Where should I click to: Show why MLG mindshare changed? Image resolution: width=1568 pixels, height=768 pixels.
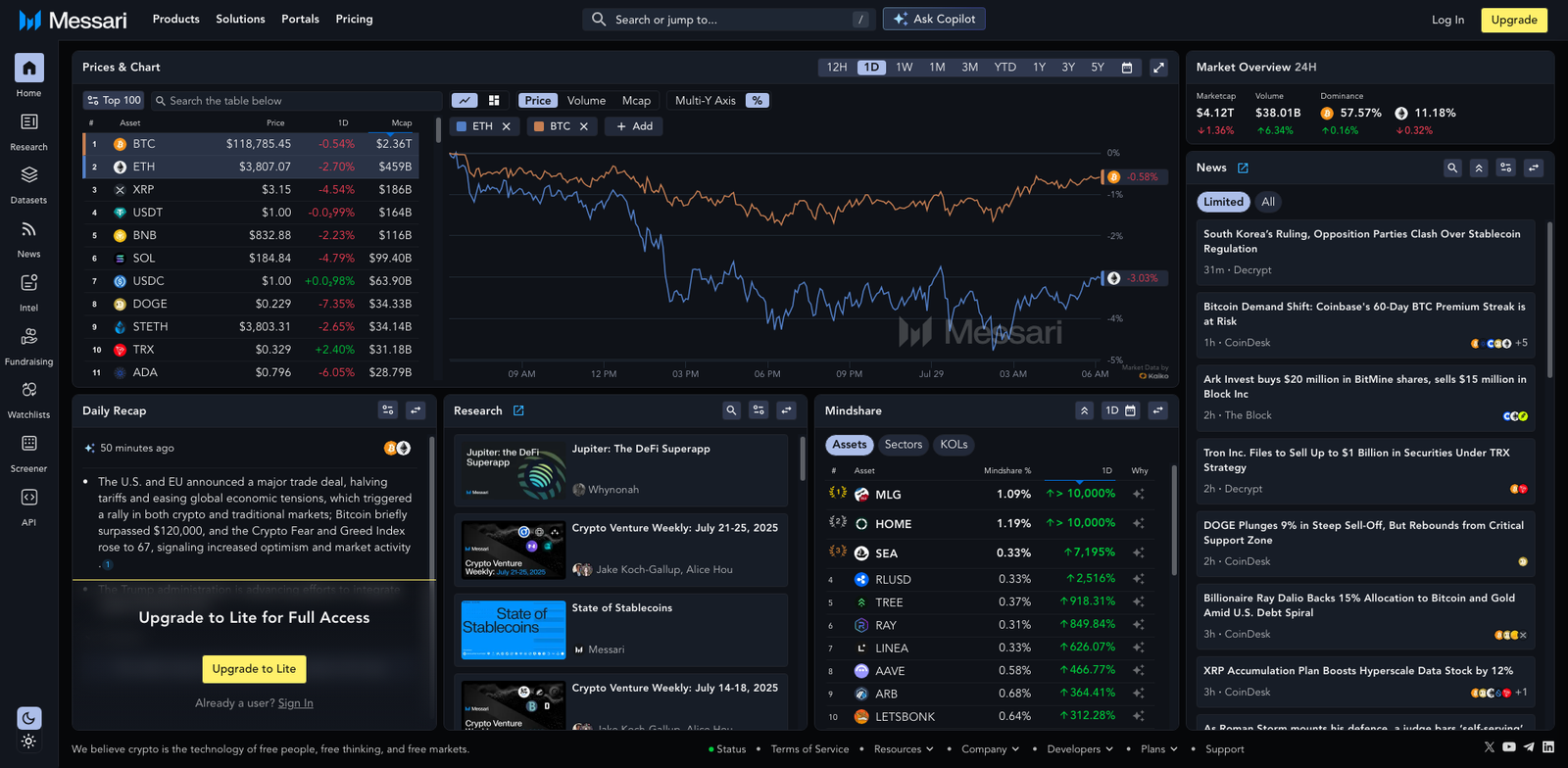coord(1139,494)
